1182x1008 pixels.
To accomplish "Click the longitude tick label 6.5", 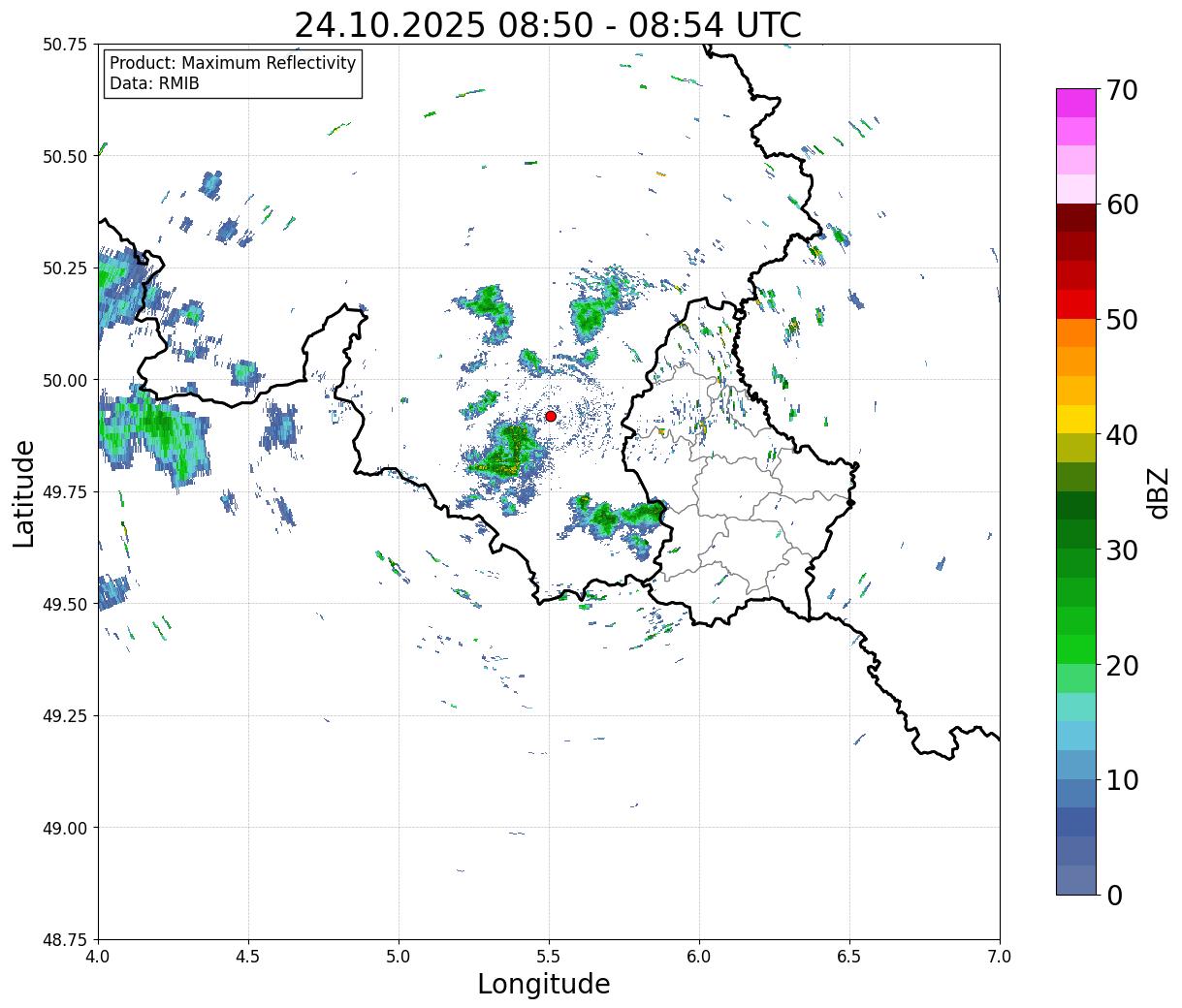I will point(849,957).
